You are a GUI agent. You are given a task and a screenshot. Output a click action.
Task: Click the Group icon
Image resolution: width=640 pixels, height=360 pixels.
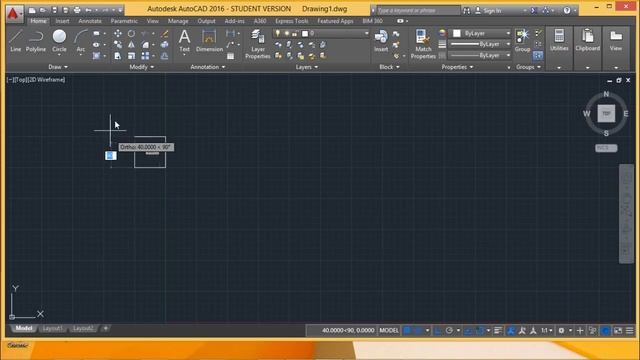522,40
